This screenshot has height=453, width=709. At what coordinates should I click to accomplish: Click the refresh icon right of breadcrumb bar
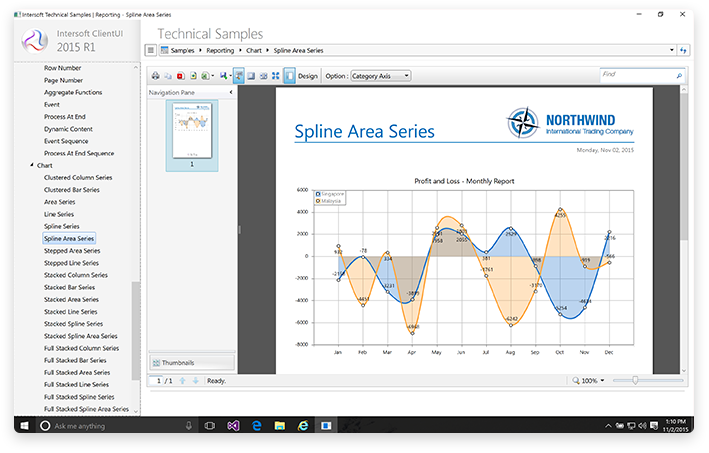click(x=684, y=49)
